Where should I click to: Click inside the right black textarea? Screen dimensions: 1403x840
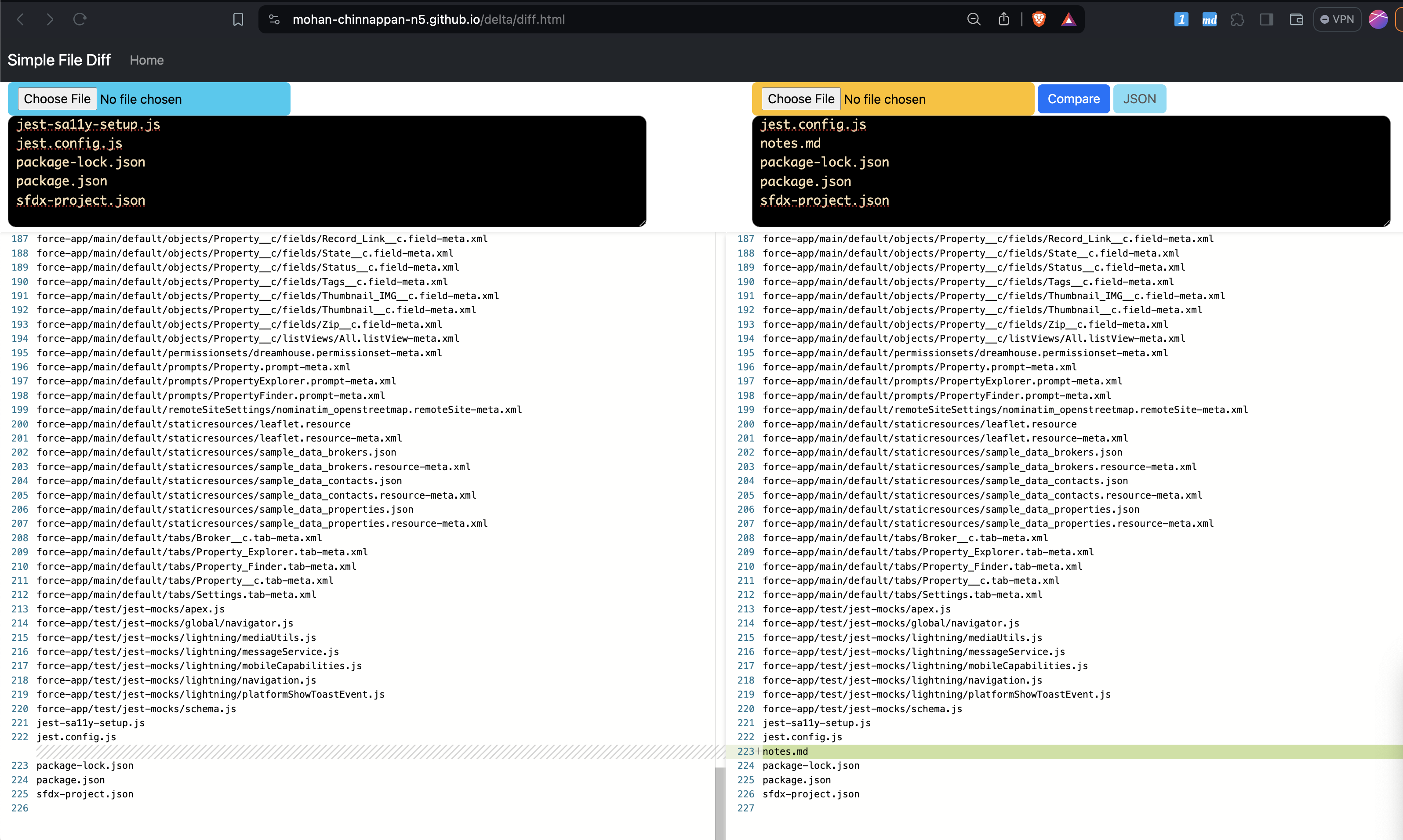pyautogui.click(x=1071, y=171)
